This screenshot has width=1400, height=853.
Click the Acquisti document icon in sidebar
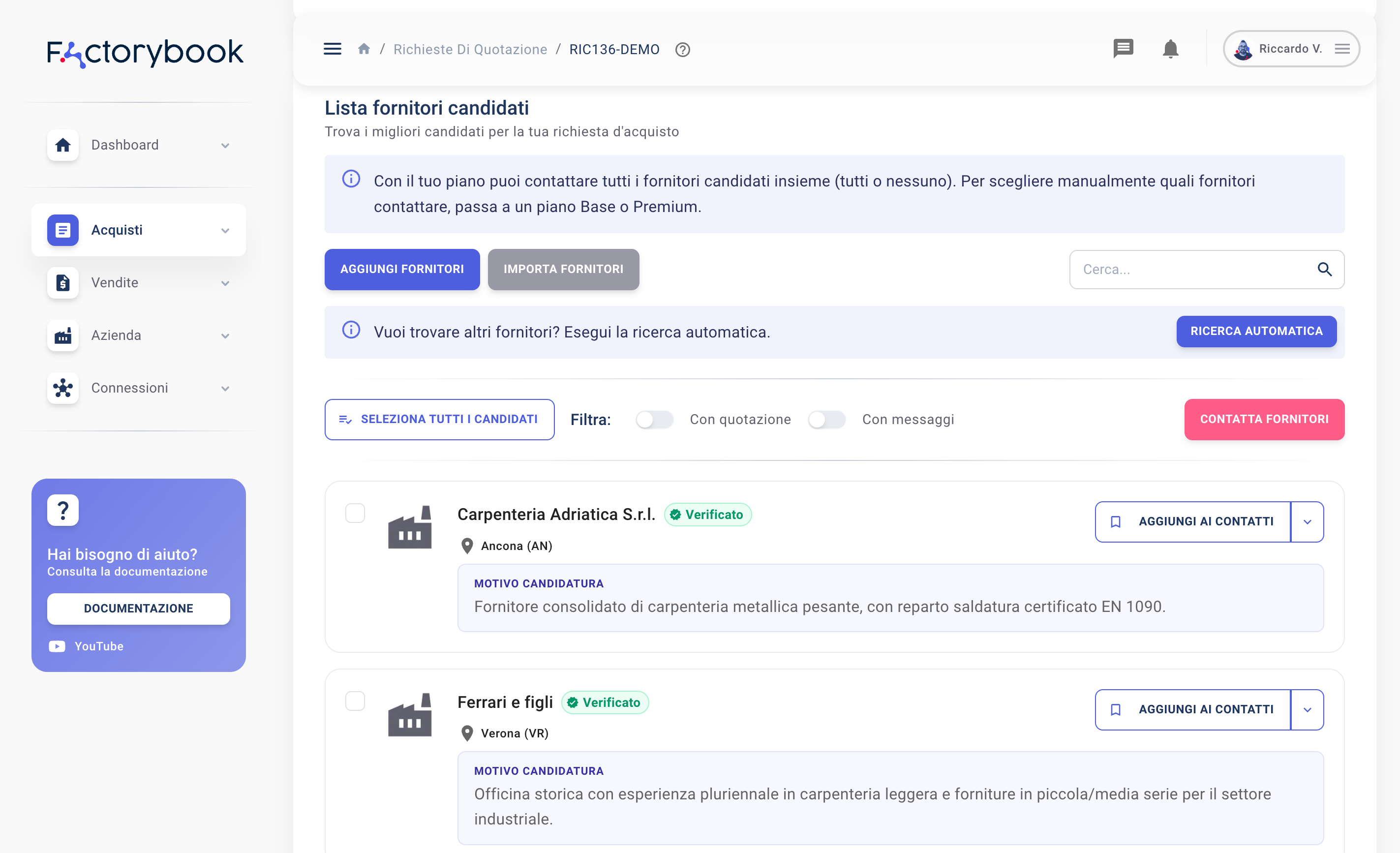point(63,230)
